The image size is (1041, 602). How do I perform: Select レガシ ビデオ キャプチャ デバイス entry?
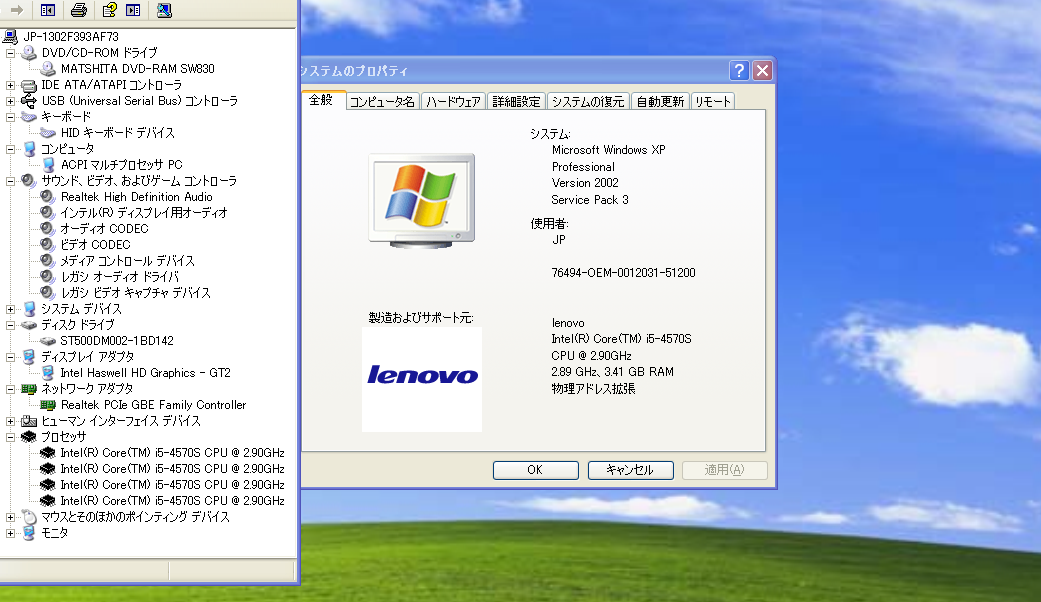135,293
